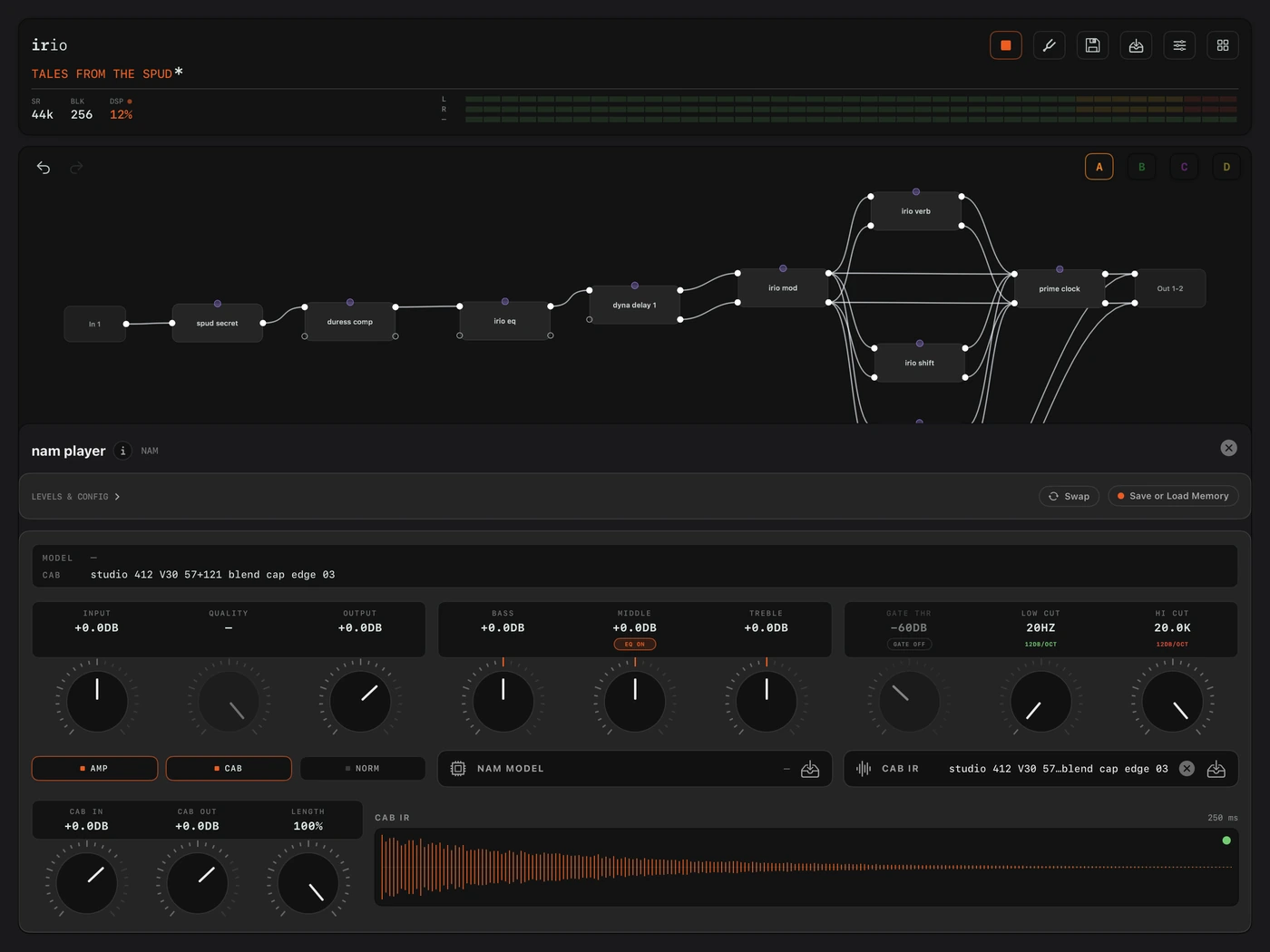Toggle the NORM button
Viewport: 1270px width, 952px height.
[x=363, y=768]
